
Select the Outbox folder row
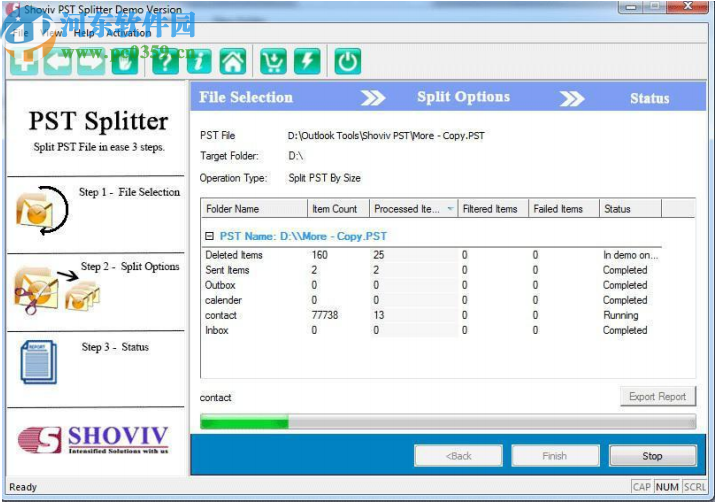click(x=432, y=285)
